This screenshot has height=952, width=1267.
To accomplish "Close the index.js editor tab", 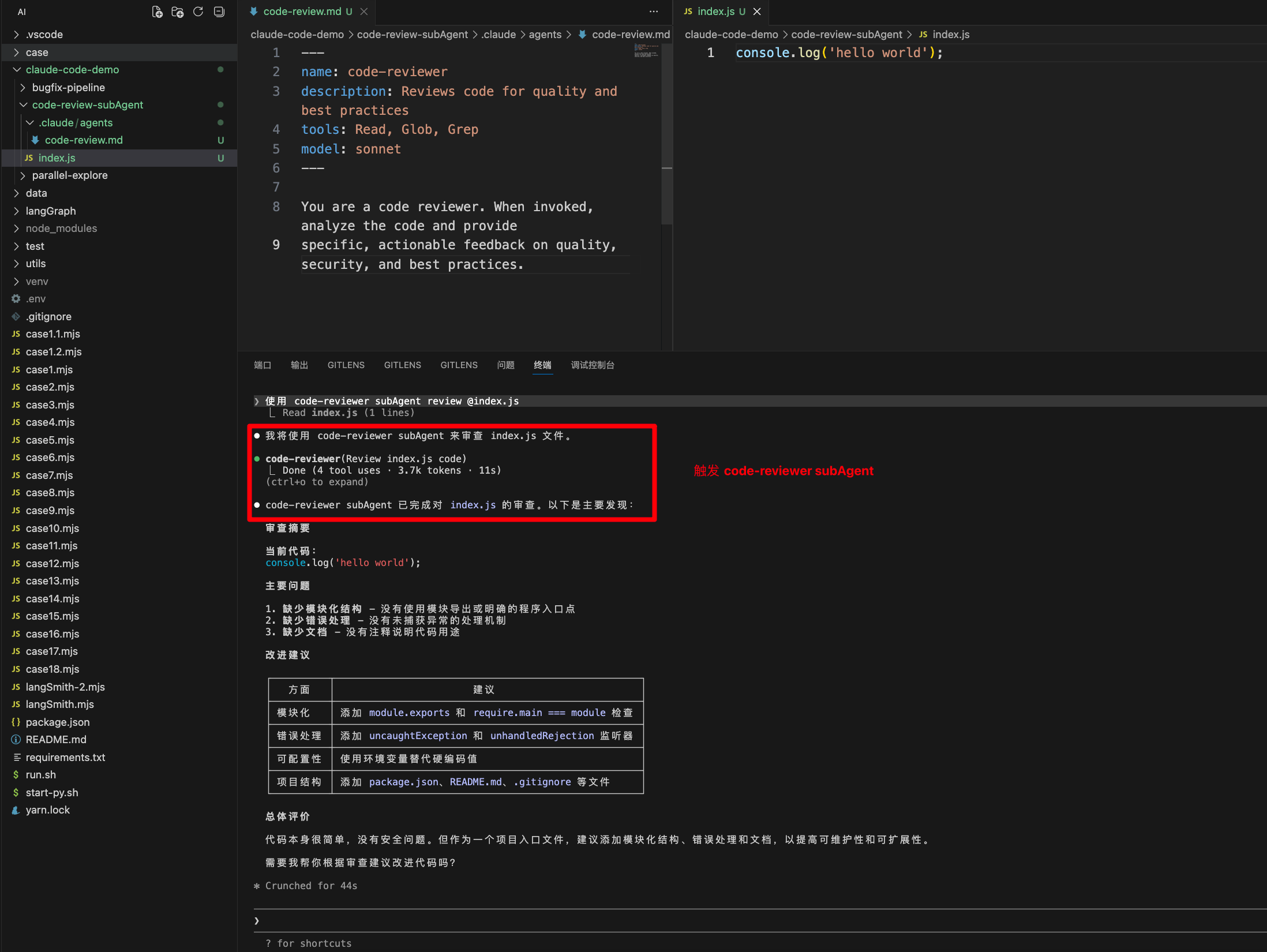I will point(757,12).
